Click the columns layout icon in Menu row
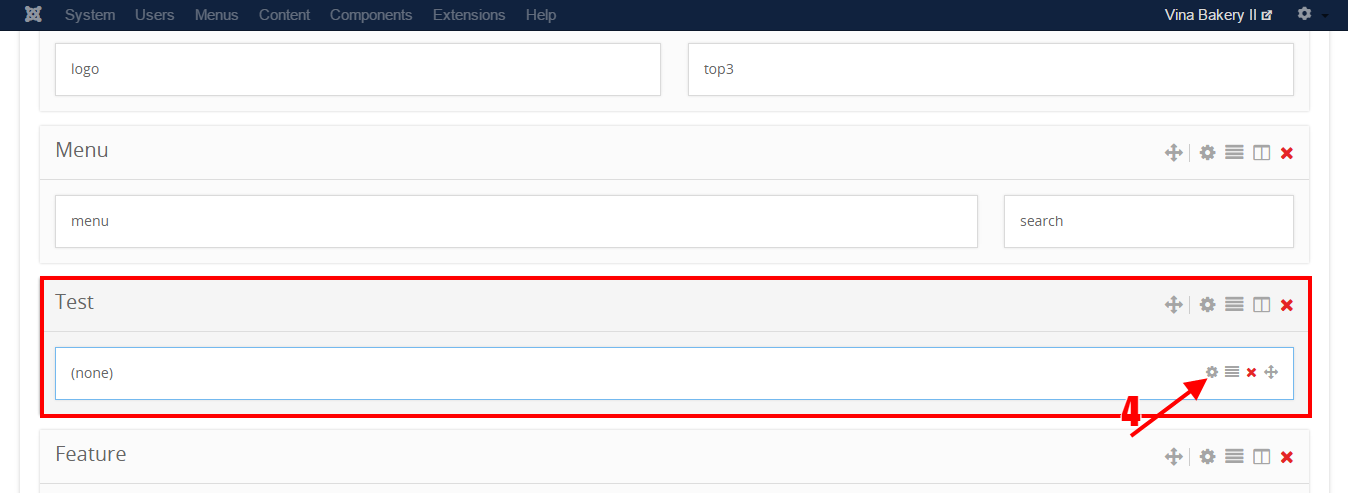The width and height of the screenshot is (1348, 493). click(1262, 153)
